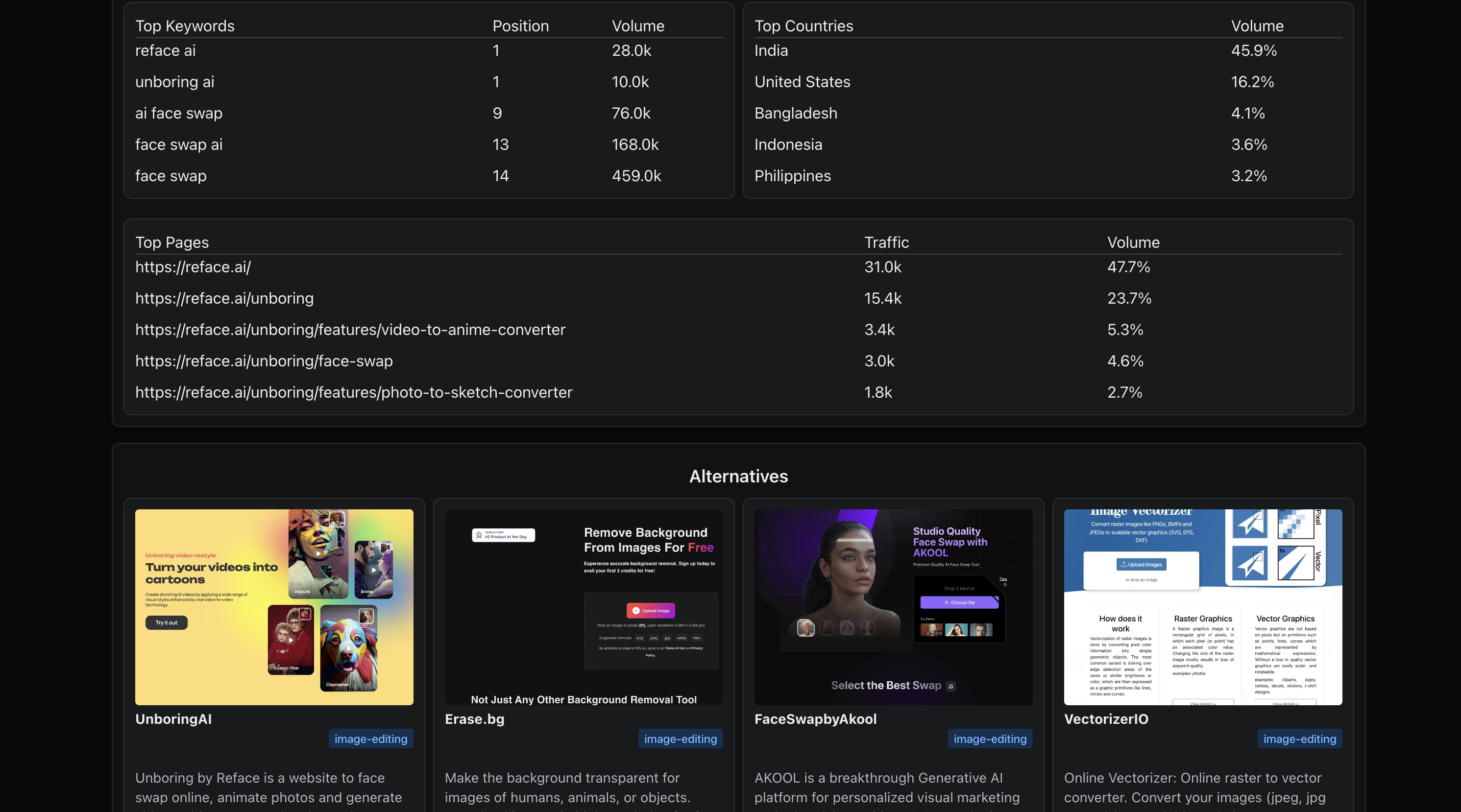Click image-editing tag under VectorizerIO
The width and height of the screenshot is (1461, 812).
coord(1299,739)
